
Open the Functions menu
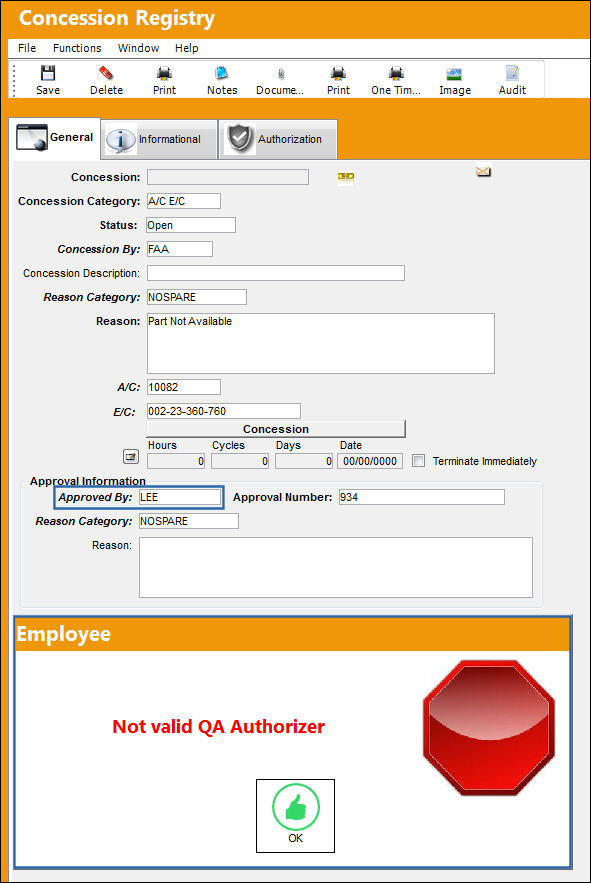click(77, 48)
